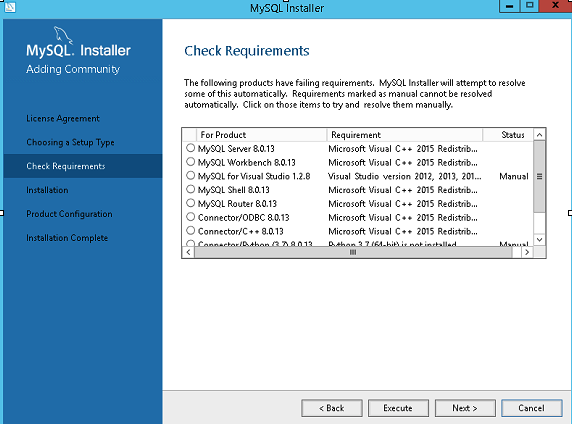Select the Connector/C++ 8.0.13 radio button
This screenshot has height=424, width=572.
coord(190,231)
